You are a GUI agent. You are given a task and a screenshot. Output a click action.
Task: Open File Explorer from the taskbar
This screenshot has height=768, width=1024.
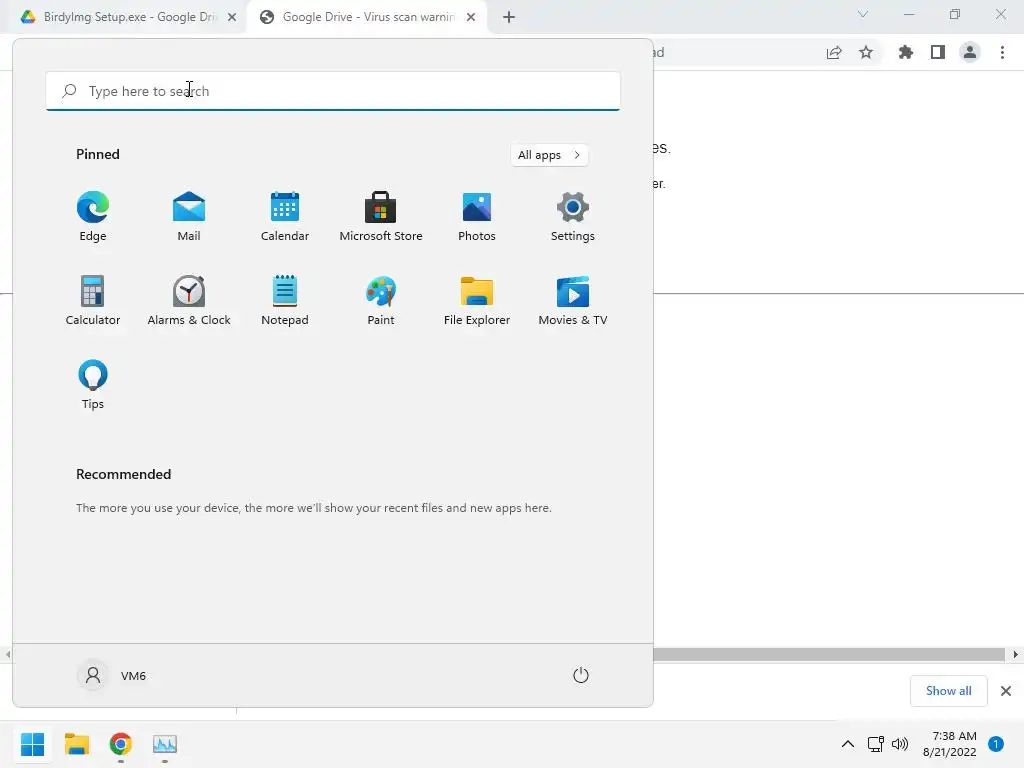pyautogui.click(x=77, y=744)
